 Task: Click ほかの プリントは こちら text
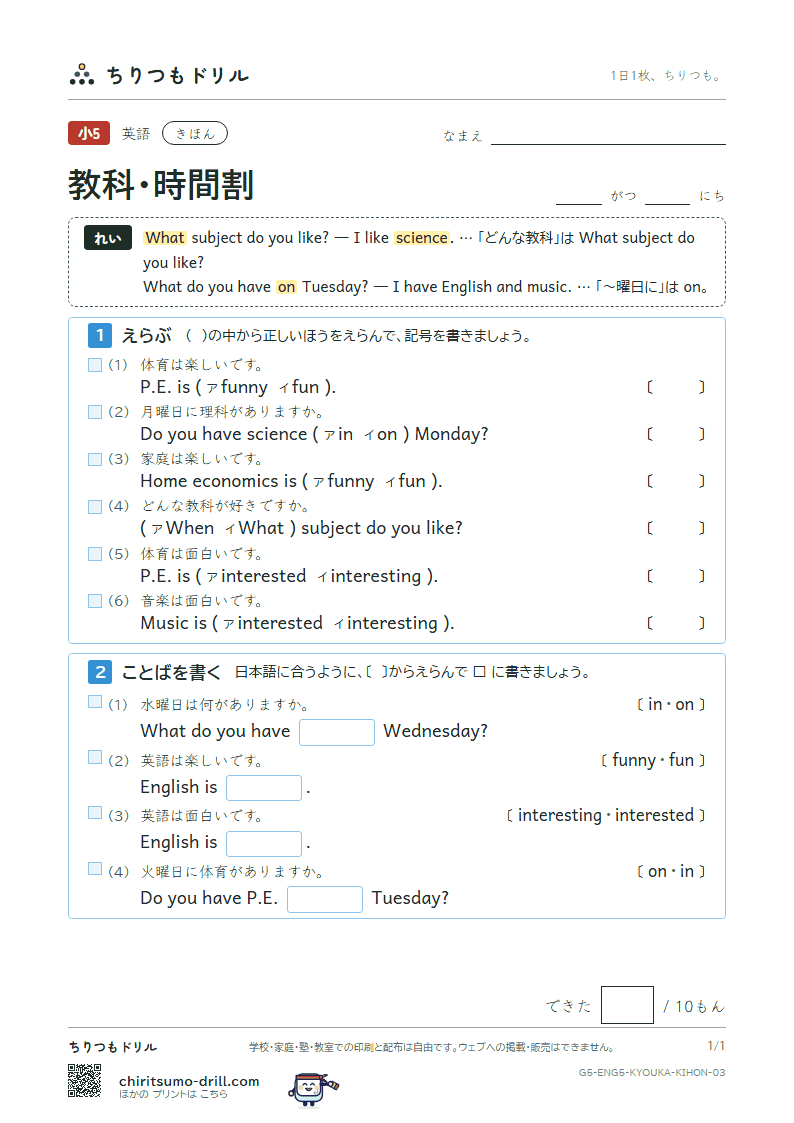[x=173, y=1094]
